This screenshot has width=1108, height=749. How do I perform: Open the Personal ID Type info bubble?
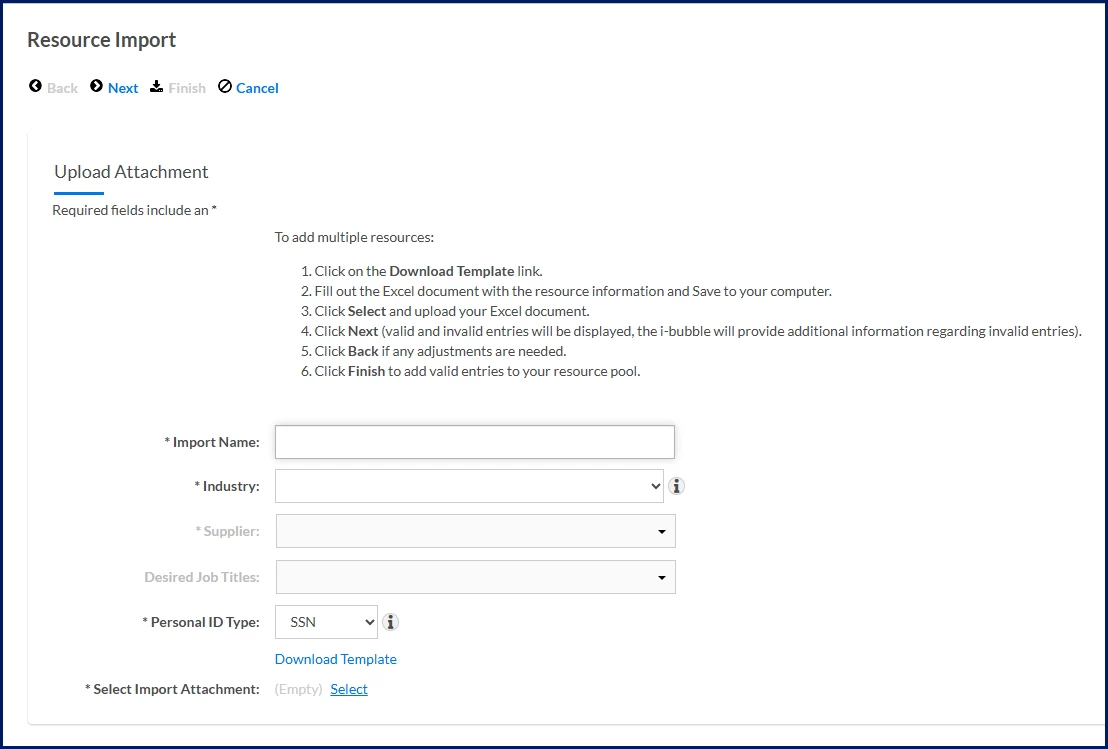[x=390, y=622]
